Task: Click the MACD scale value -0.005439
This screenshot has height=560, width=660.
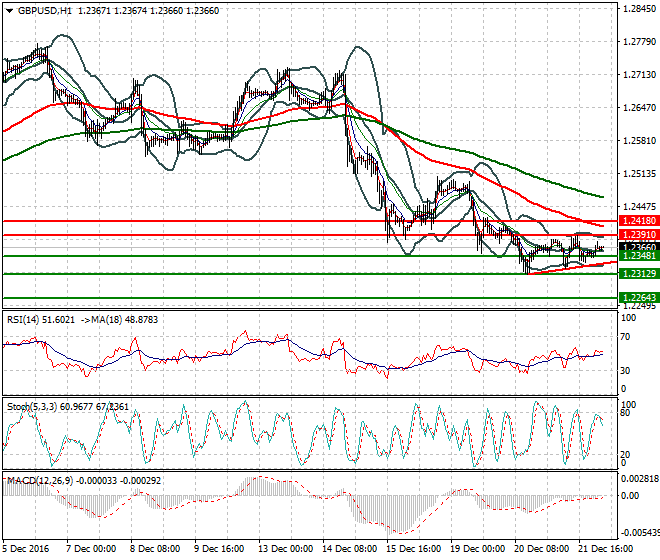Action: coord(640,533)
